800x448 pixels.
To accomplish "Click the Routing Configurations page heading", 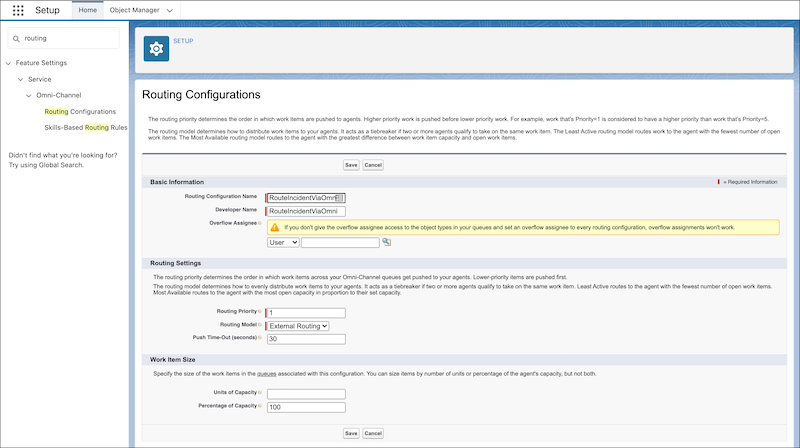I will point(201,94).
